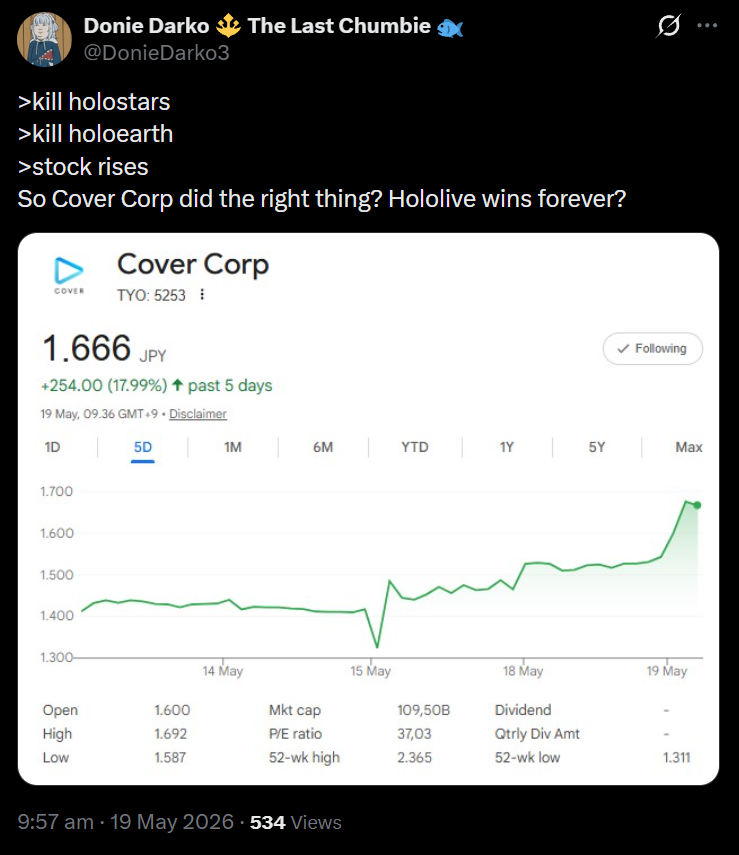The width and height of the screenshot is (739, 855).
Task: Select the YTD chart range
Action: click(x=414, y=447)
